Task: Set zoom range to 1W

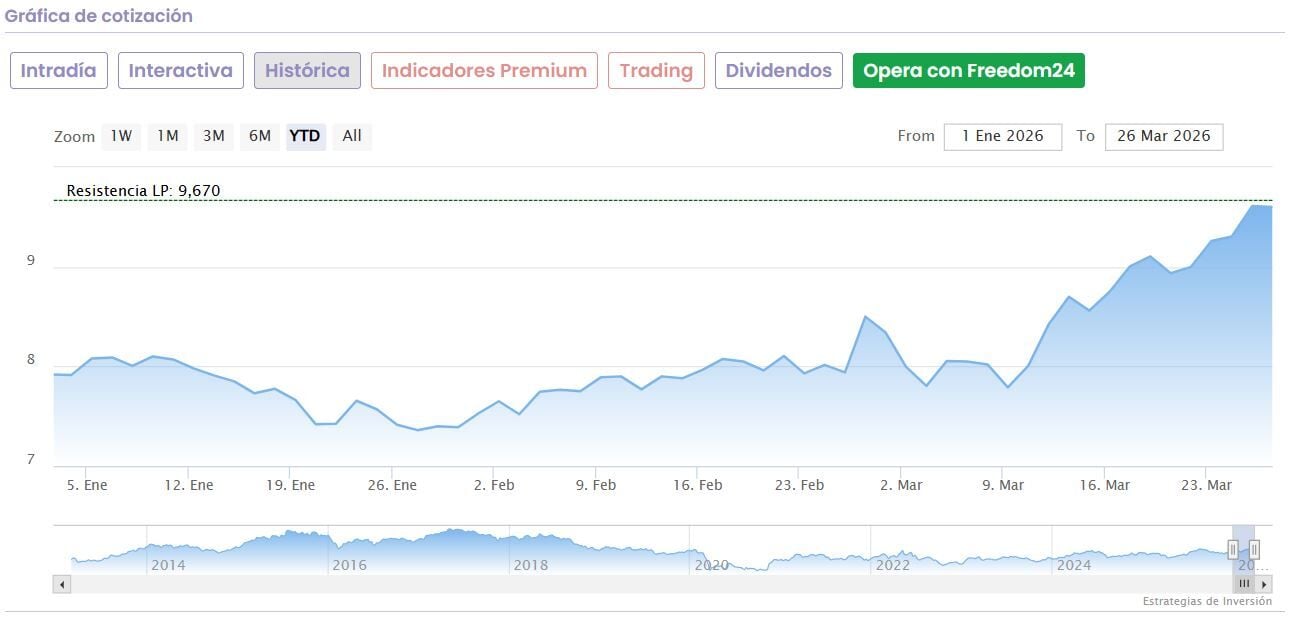Action: 121,136
